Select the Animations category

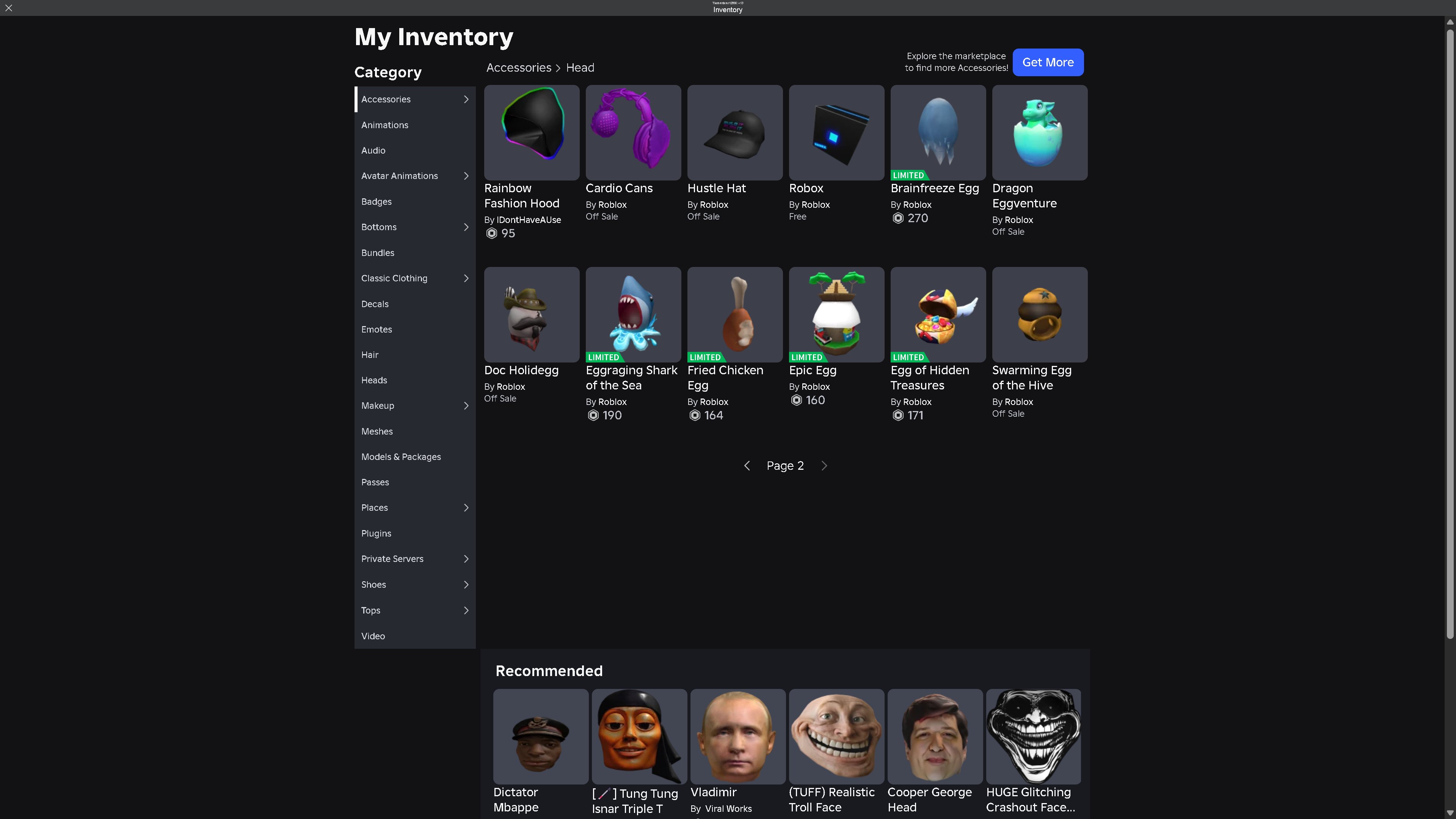point(415,125)
